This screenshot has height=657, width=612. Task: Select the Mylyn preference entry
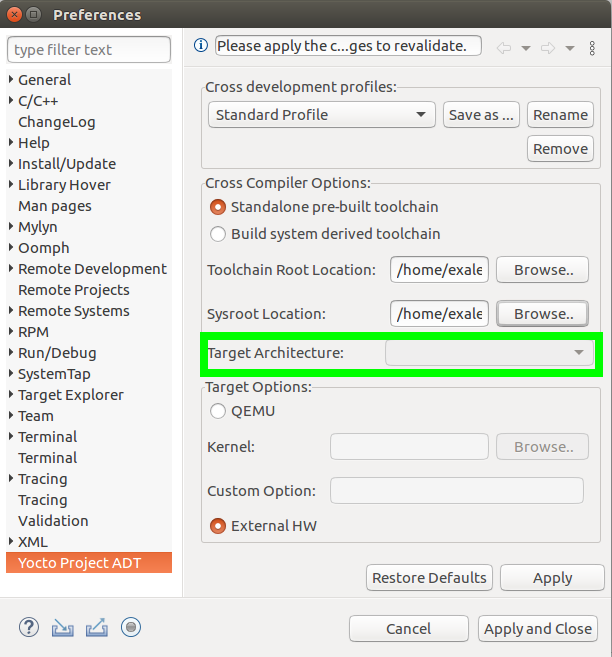[x=38, y=227]
